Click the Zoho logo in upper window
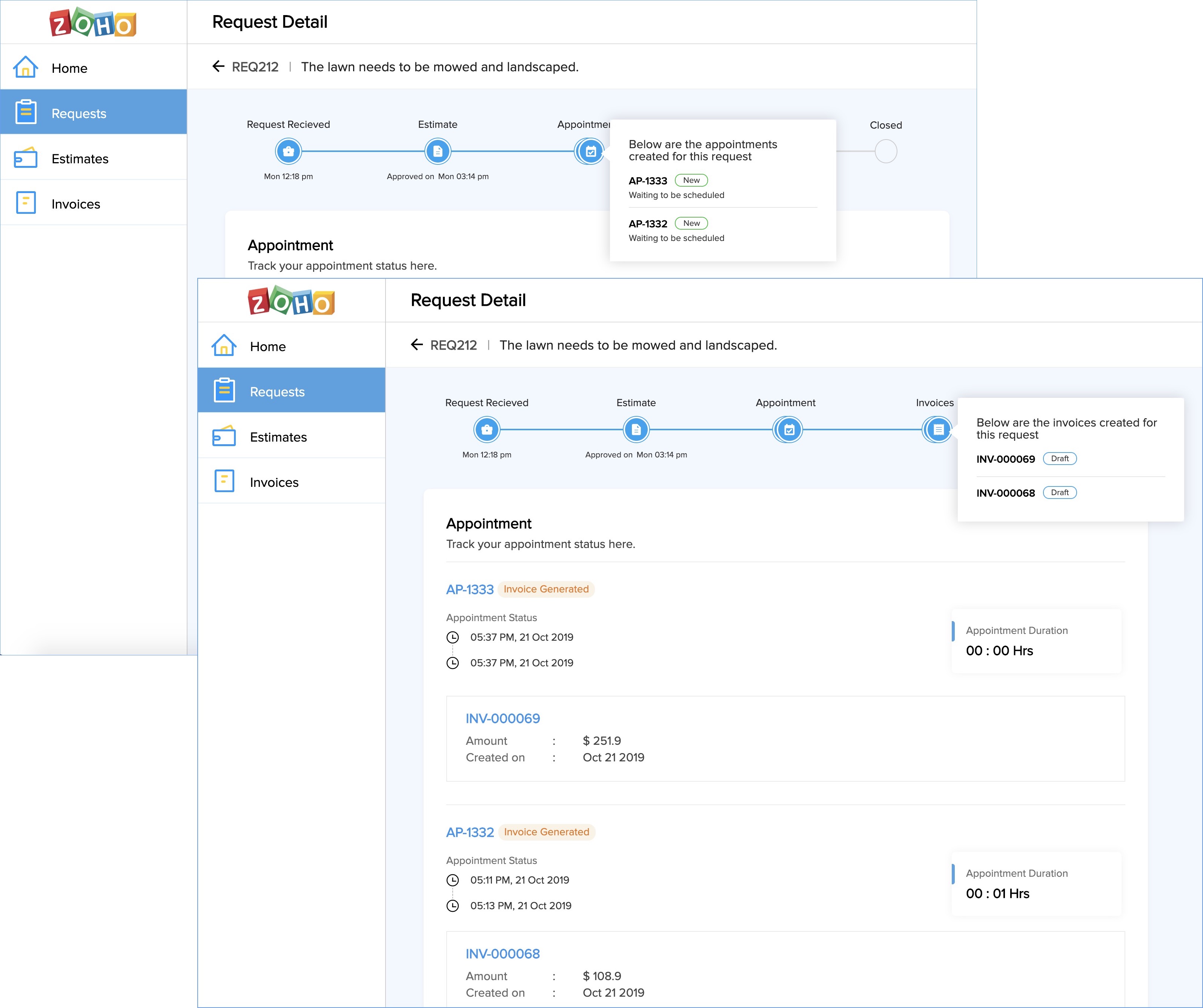1203x1008 pixels. tap(93, 23)
